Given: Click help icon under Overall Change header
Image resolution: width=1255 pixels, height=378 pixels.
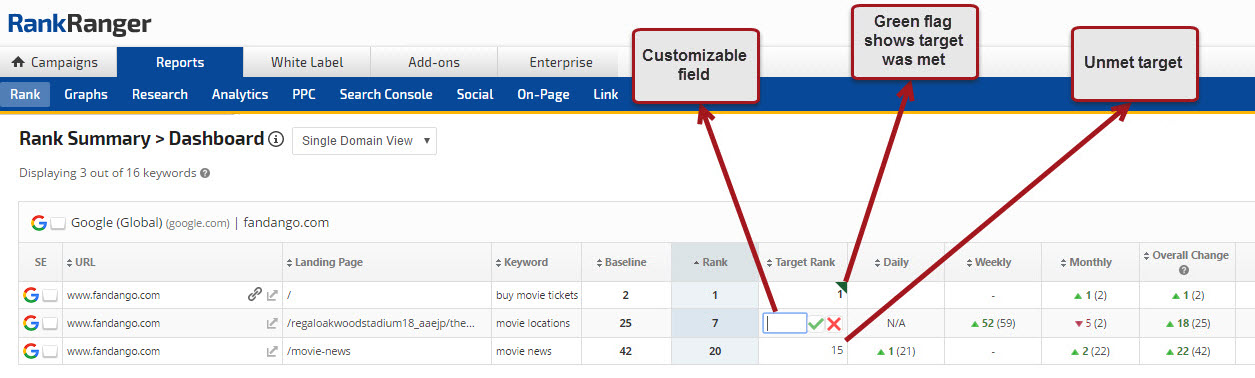Looking at the screenshot, I should tap(1184, 270).
